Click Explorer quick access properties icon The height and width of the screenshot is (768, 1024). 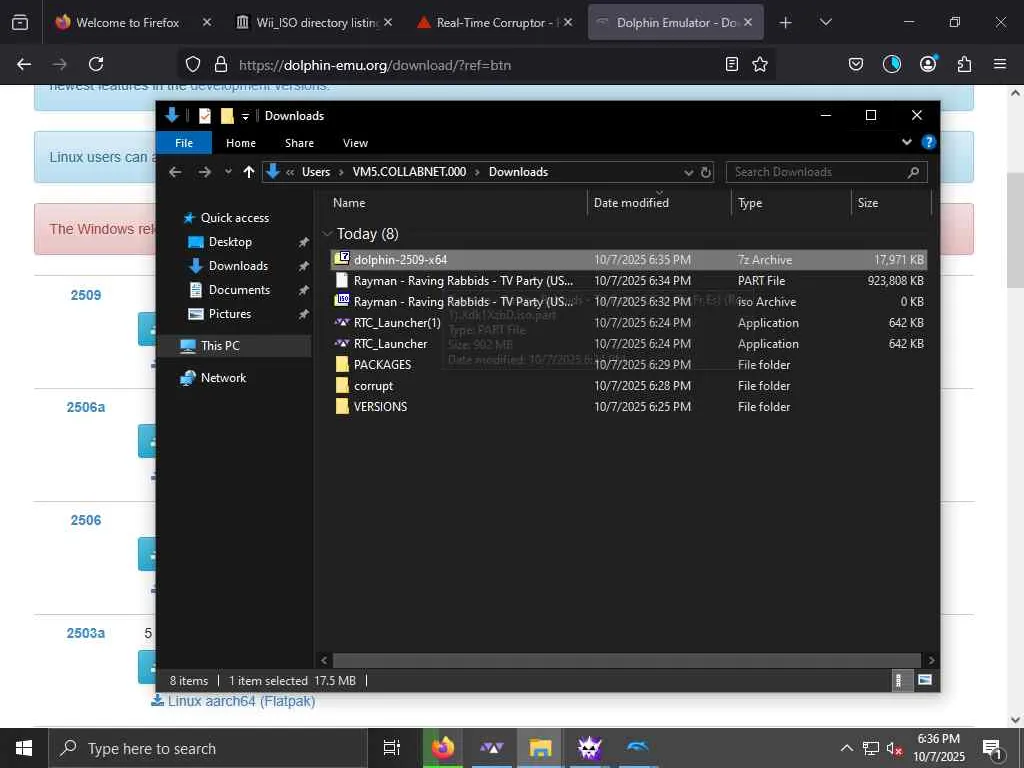(204, 116)
